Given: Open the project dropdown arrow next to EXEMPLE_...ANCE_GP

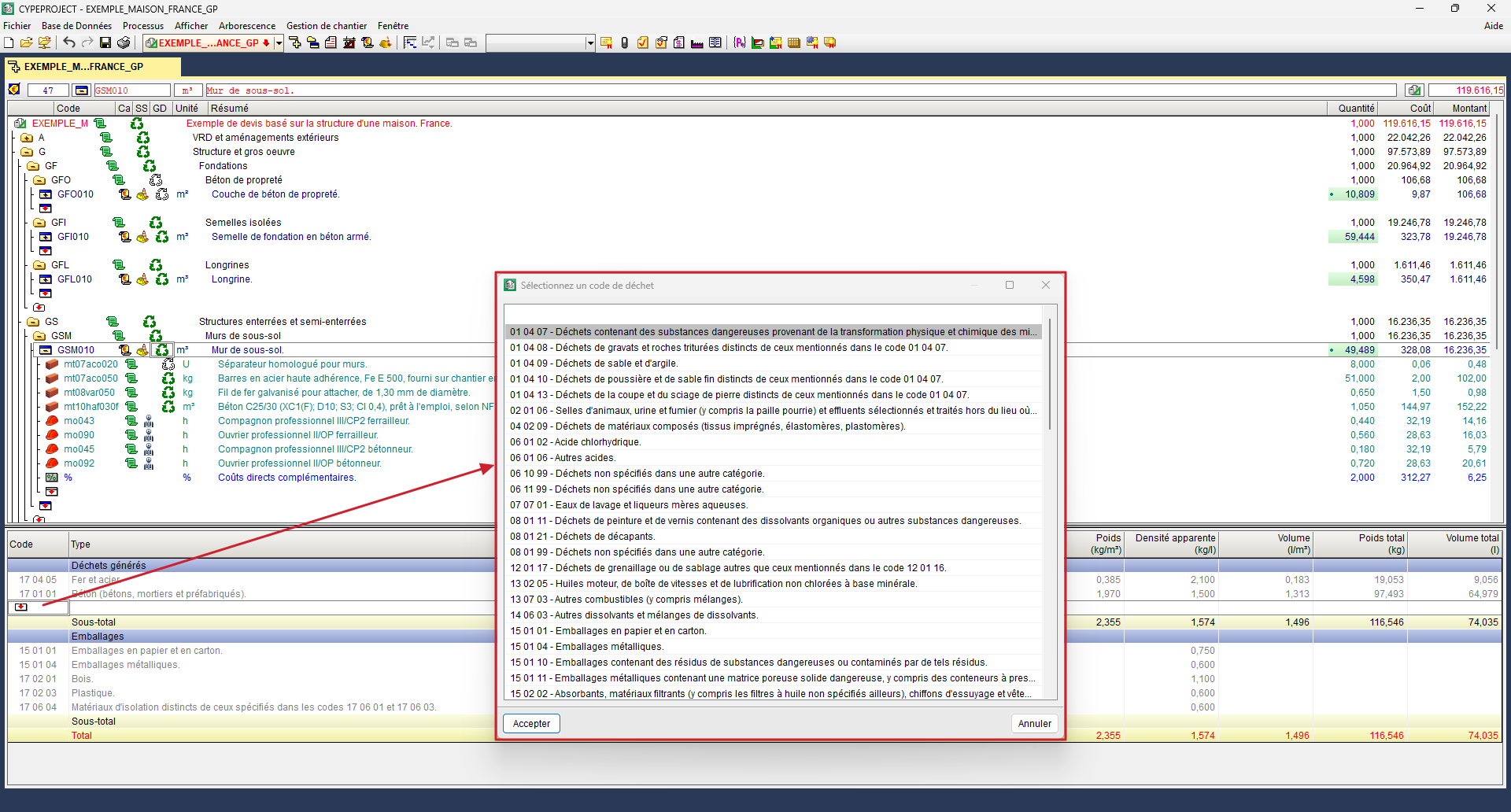Looking at the screenshot, I should pos(279,43).
